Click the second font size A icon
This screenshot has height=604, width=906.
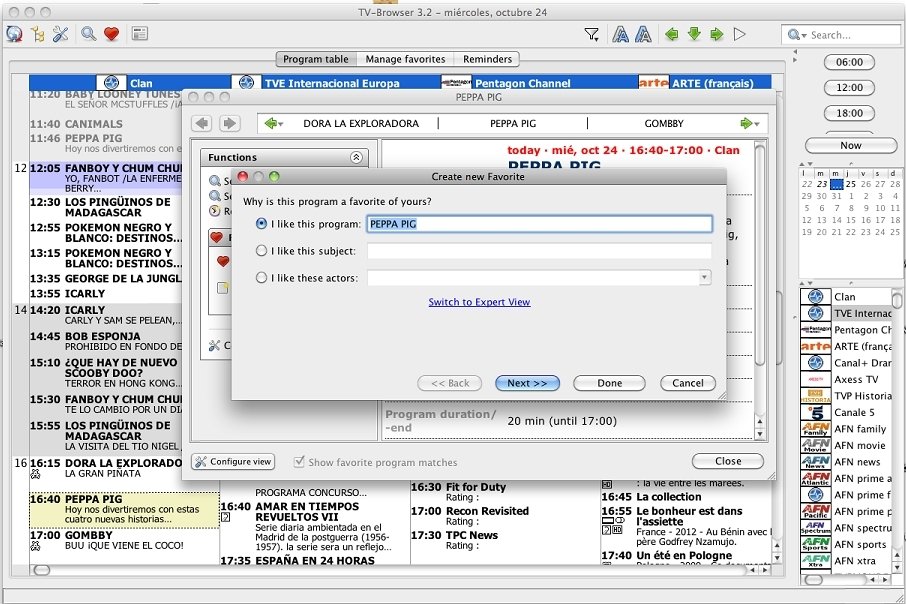point(643,35)
